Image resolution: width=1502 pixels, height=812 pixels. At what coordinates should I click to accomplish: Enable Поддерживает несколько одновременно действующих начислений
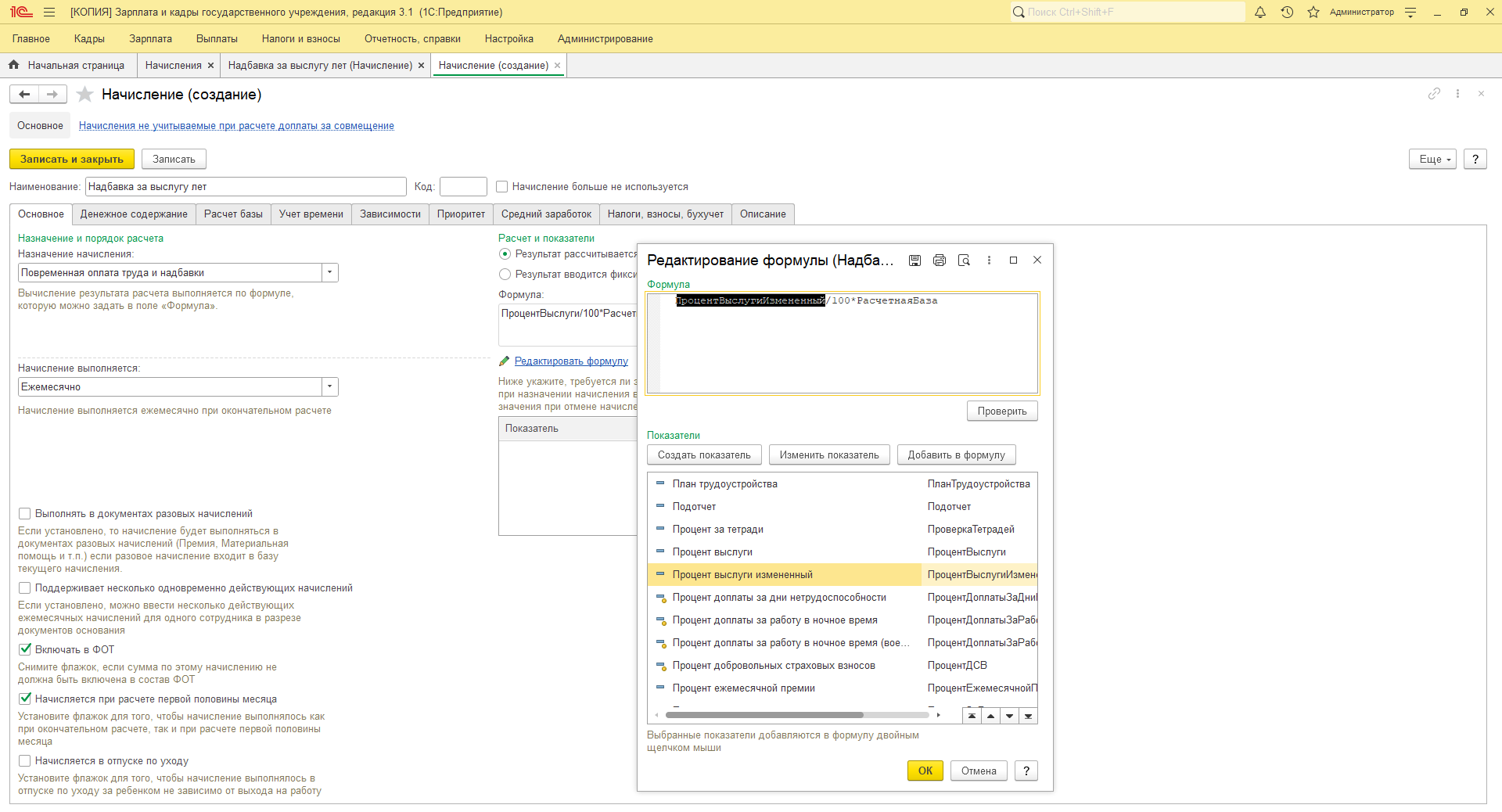tap(24, 588)
